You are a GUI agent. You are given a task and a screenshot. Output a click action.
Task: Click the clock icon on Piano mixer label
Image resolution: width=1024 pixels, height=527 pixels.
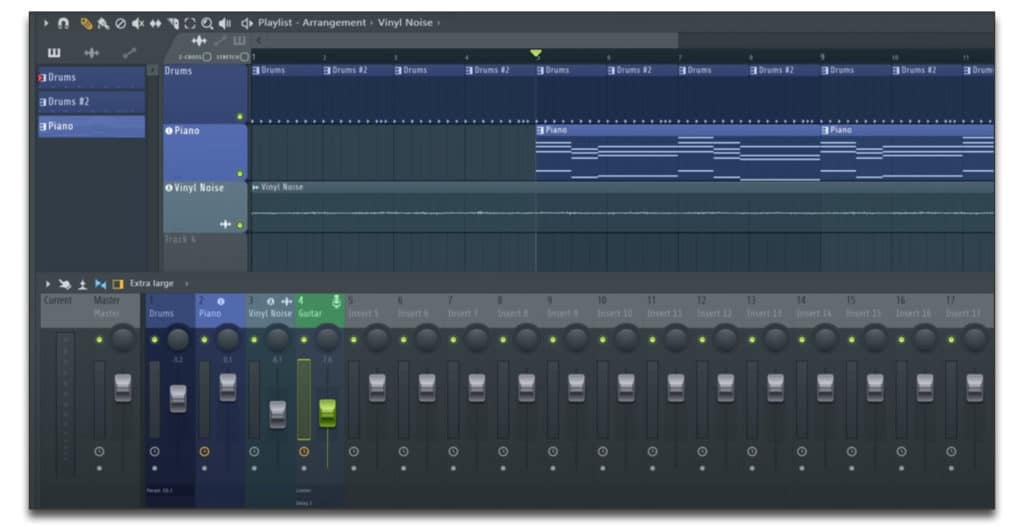(221, 301)
